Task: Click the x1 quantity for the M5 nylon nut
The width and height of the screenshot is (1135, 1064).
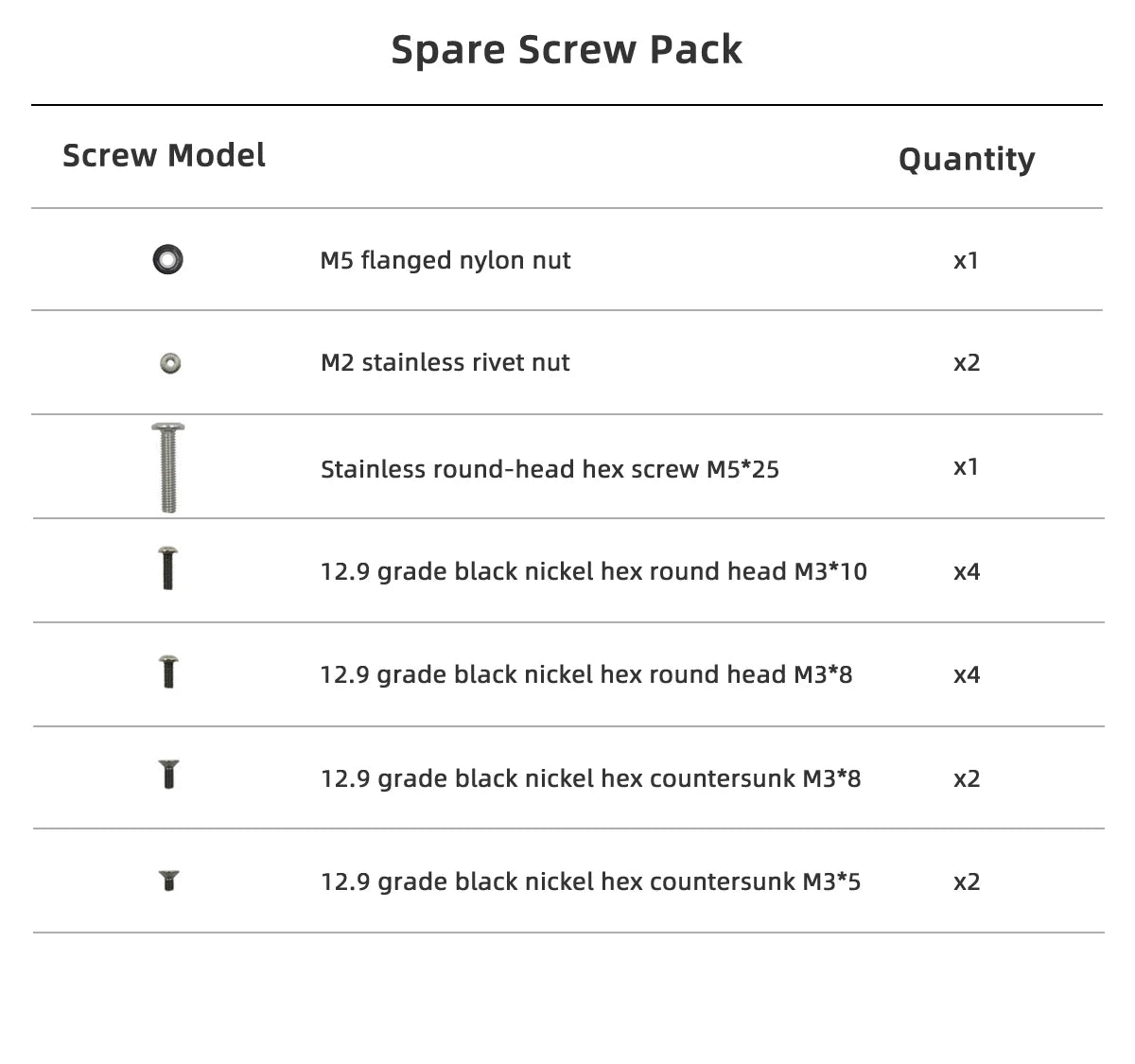Action: pos(966,260)
